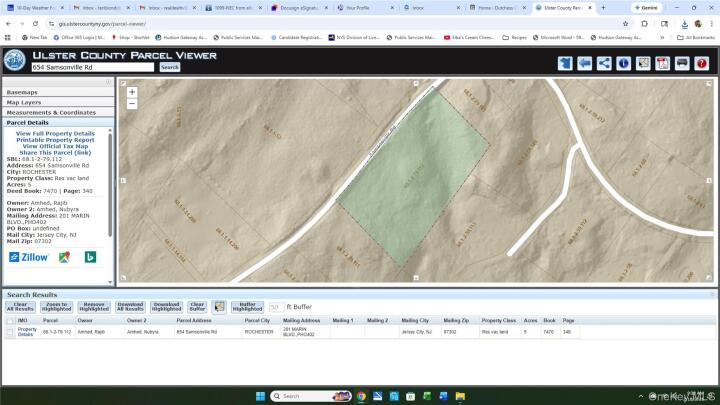The image size is (720, 405).
Task: Export the map to PDF icon
Action: (x=663, y=63)
